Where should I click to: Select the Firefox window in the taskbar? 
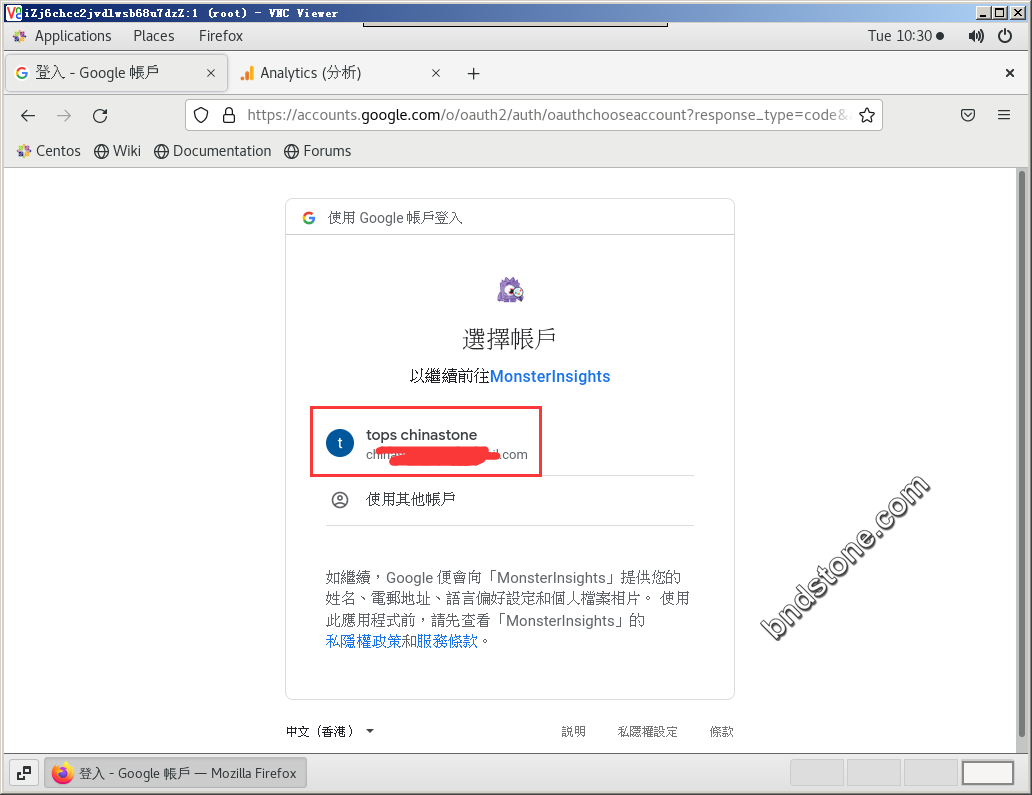(x=175, y=773)
